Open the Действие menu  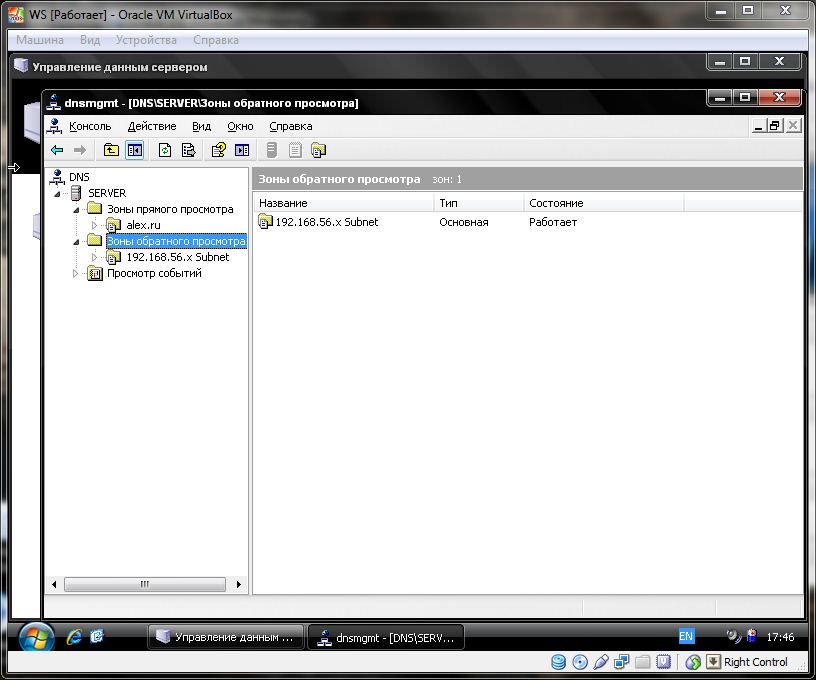[x=152, y=126]
